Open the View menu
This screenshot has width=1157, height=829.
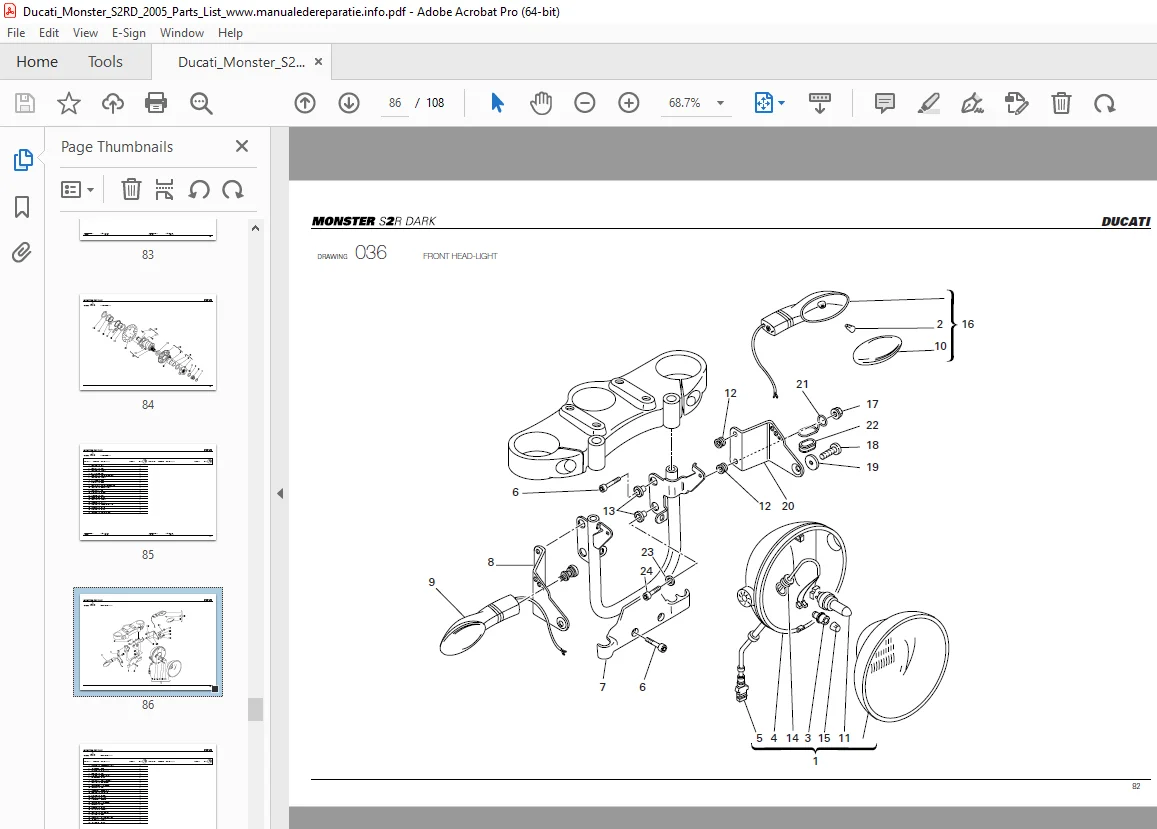pos(85,32)
